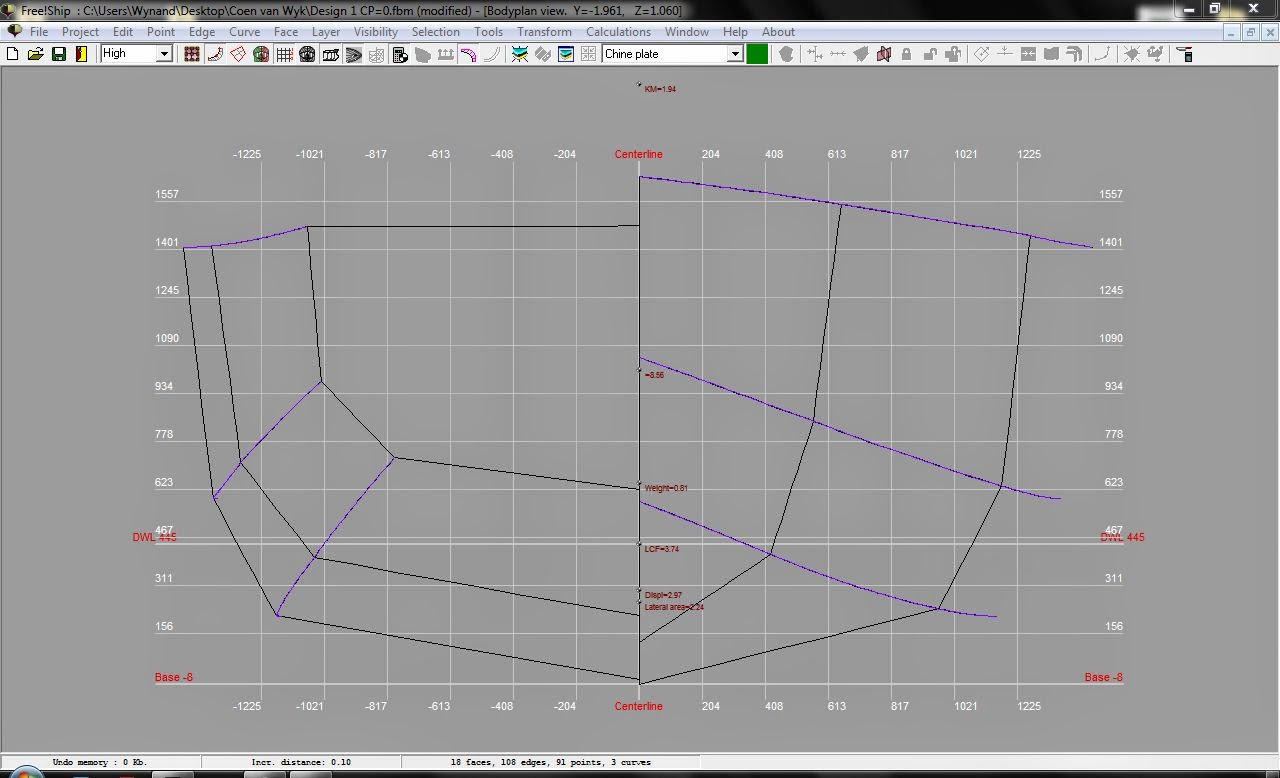Screen dimensions: 1280x778
Task: Open the Curve menu
Action: (245, 32)
